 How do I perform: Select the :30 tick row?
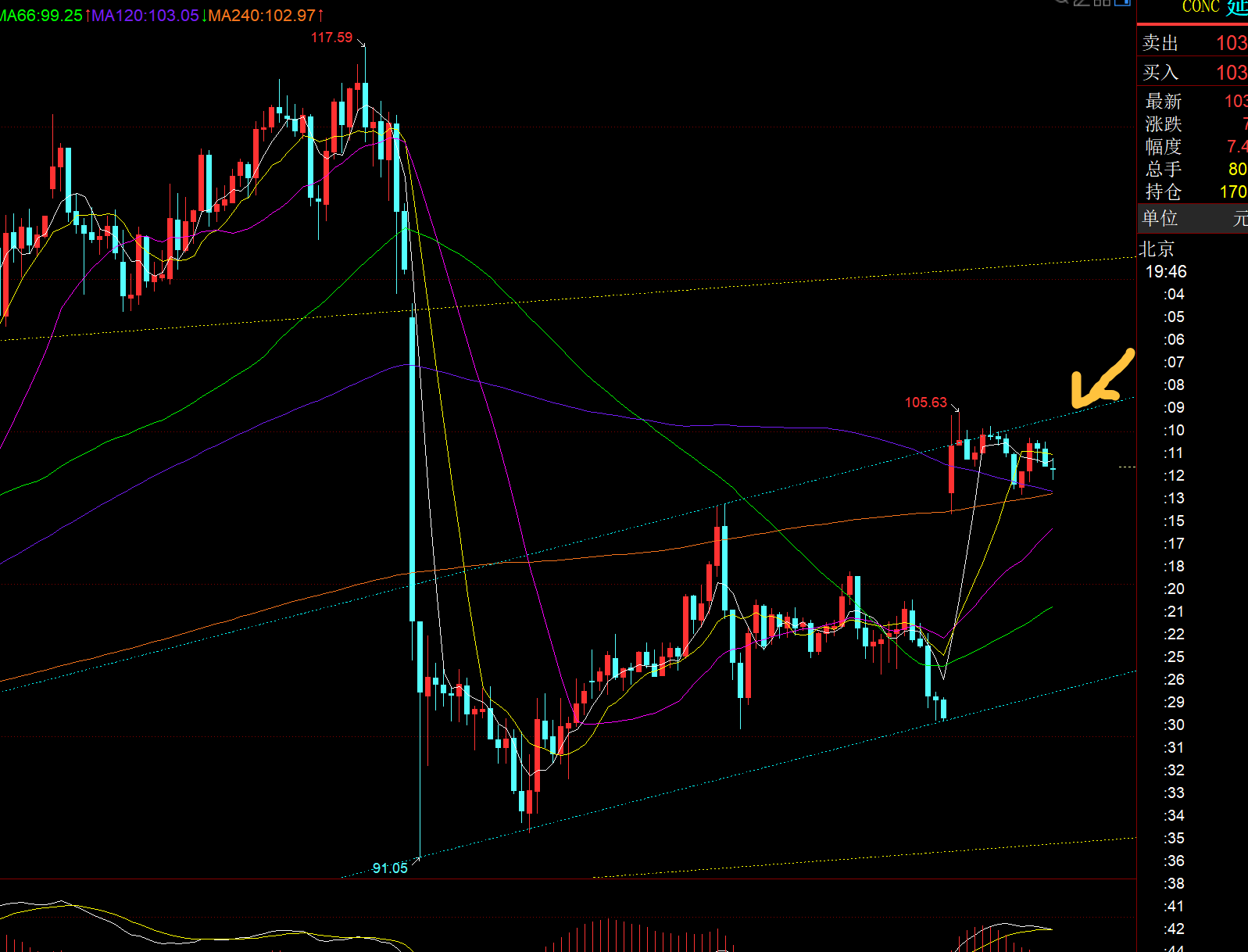(x=1174, y=725)
